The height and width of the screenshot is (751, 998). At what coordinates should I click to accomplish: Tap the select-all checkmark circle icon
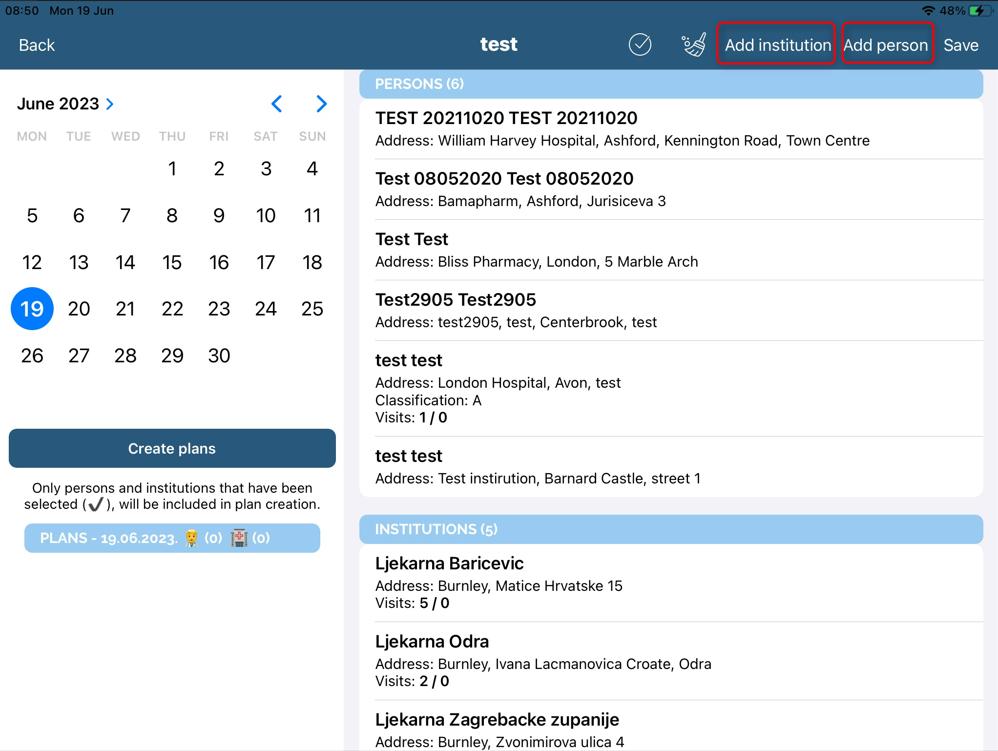[x=640, y=45]
